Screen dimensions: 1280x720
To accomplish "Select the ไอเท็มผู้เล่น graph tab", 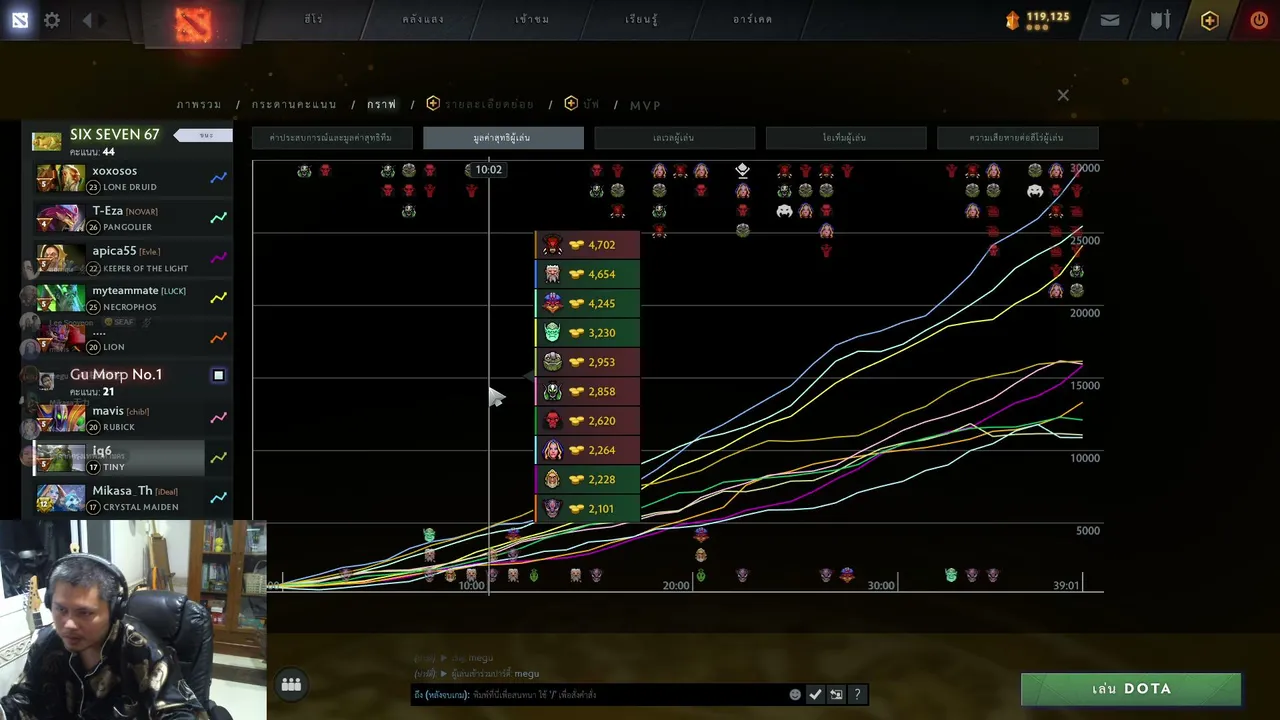I will tap(845, 138).
